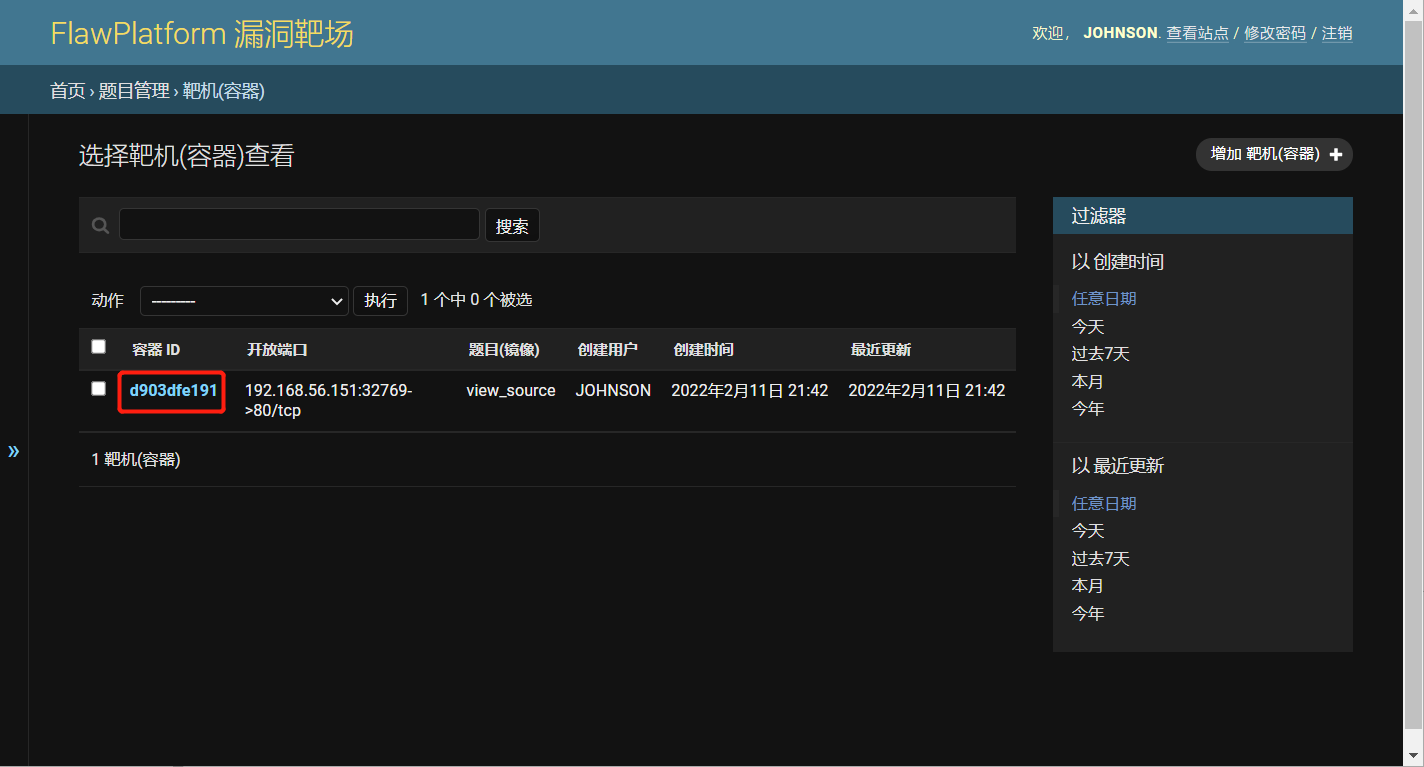The image size is (1424, 767).
Task: Click port text 192.168.56.151:32769->80/tcp
Action: 328,400
